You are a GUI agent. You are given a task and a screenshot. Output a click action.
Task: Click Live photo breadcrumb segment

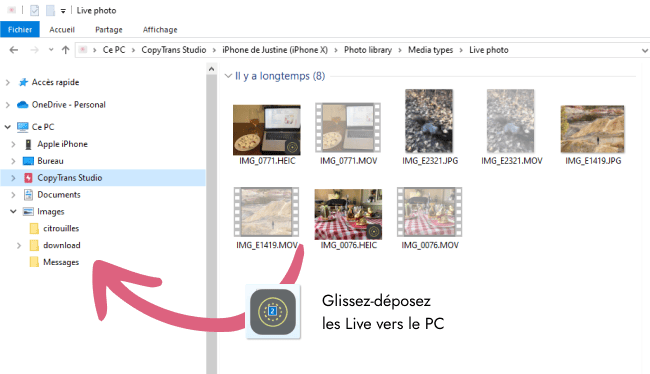point(489,50)
